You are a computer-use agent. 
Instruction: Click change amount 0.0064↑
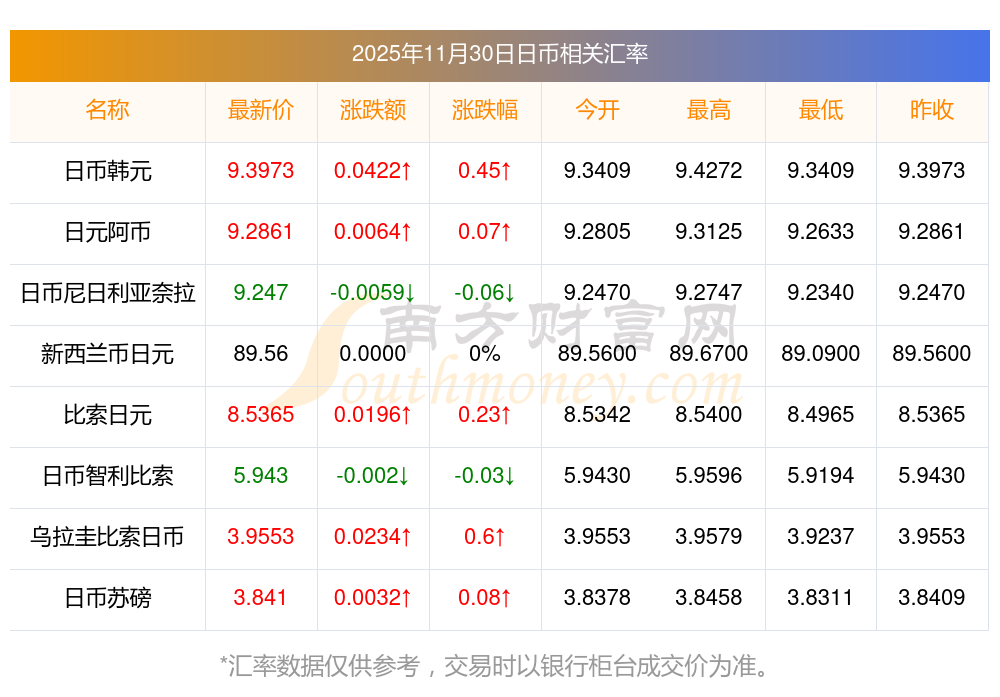[x=373, y=231]
